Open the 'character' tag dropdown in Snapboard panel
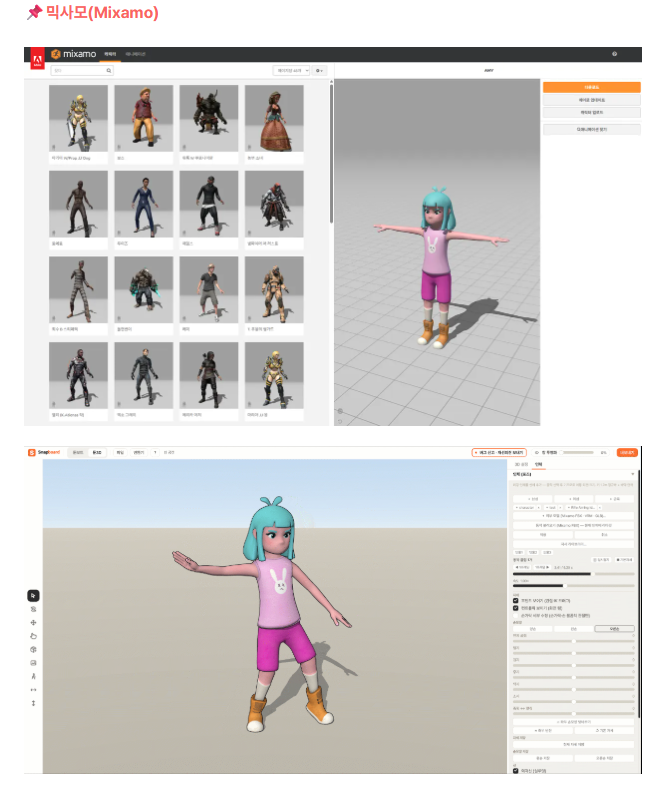 click(x=525, y=508)
